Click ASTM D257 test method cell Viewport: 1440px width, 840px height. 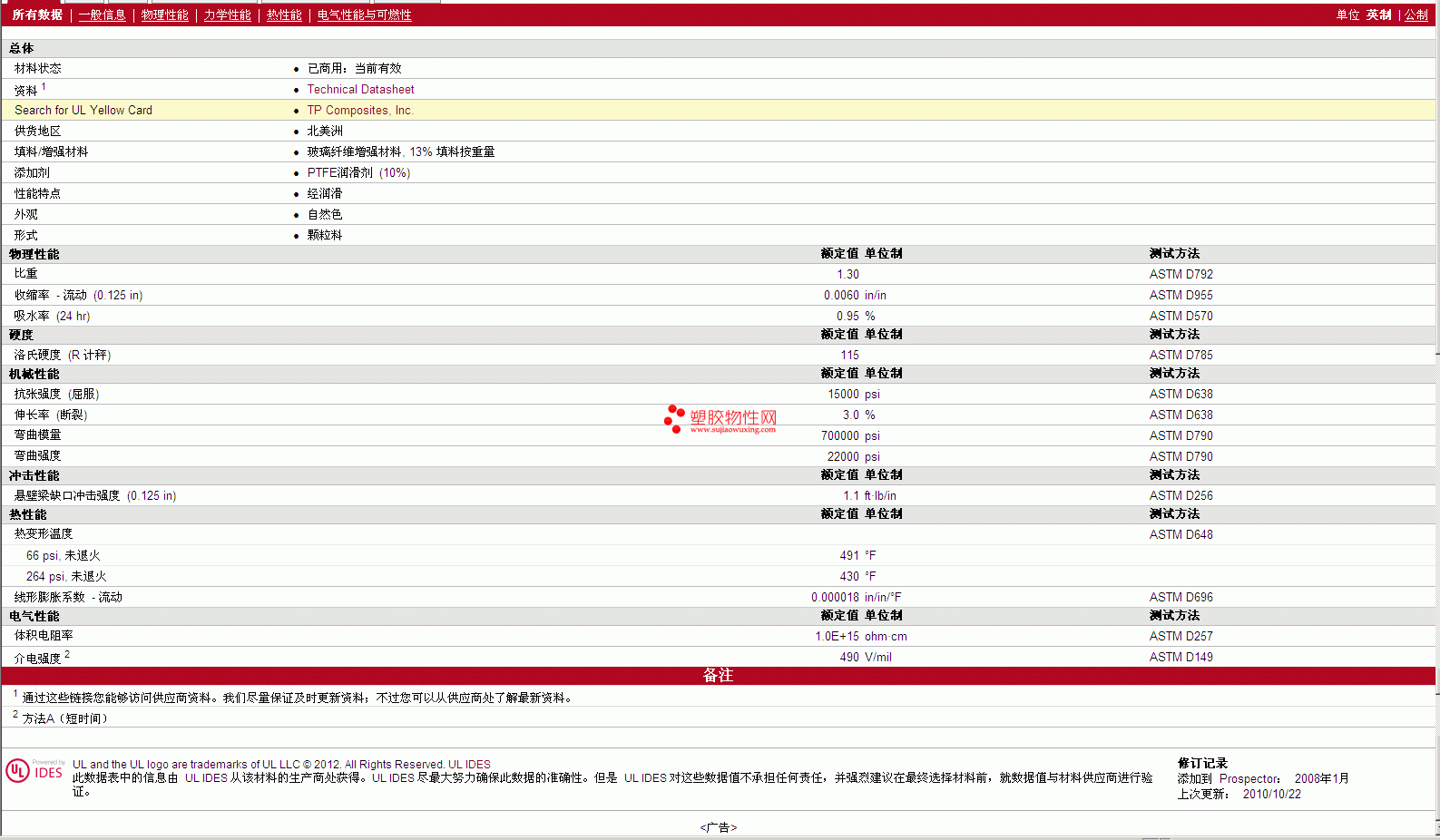1180,636
